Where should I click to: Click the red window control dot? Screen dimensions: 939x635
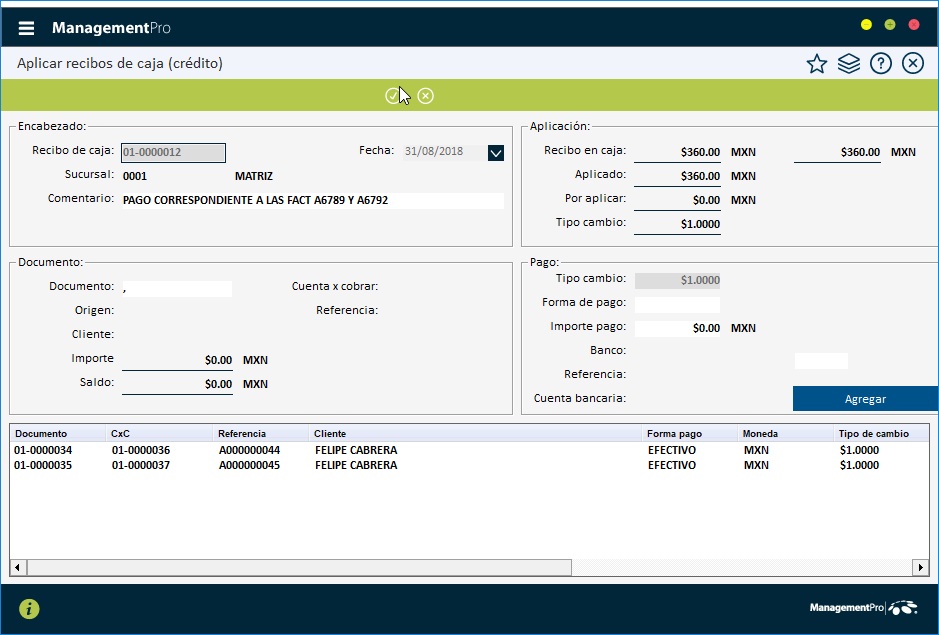(x=914, y=25)
